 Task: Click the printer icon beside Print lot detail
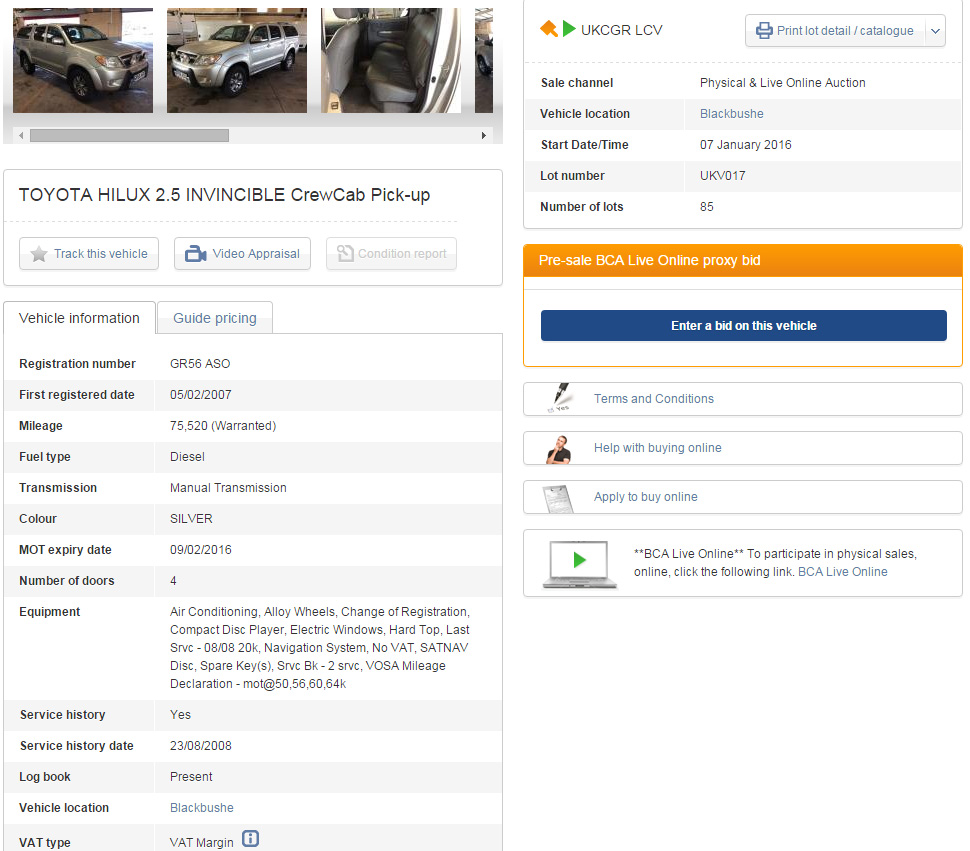point(764,30)
